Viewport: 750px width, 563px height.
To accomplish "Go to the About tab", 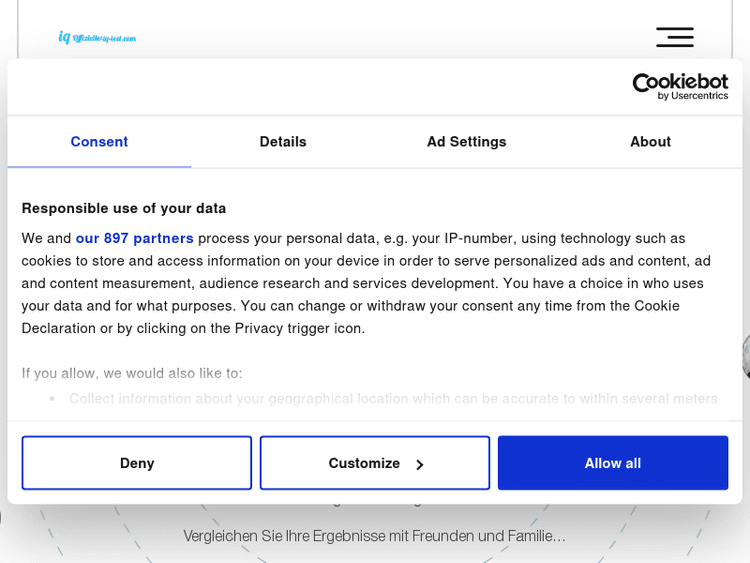I will point(650,142).
